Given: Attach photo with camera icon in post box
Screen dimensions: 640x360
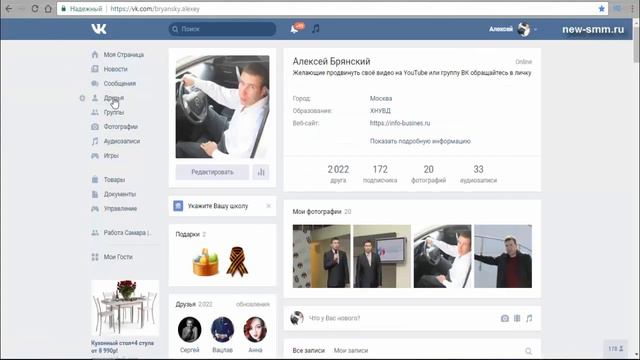Looking at the screenshot, I should click(x=504, y=318).
